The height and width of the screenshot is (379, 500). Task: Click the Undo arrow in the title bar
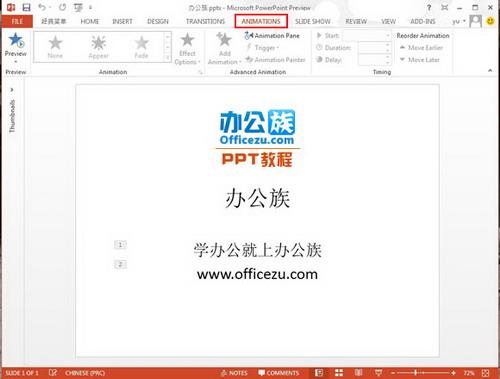point(42,7)
